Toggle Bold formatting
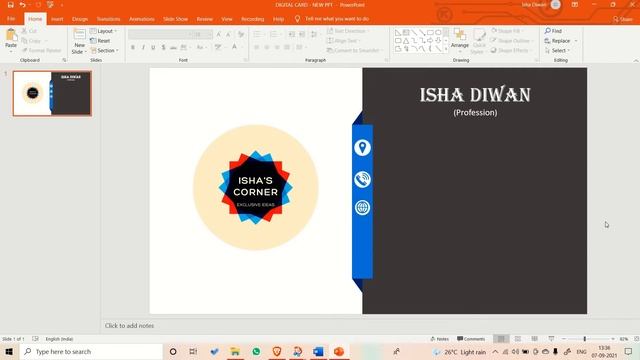The height and width of the screenshot is (360, 640). (133, 48)
